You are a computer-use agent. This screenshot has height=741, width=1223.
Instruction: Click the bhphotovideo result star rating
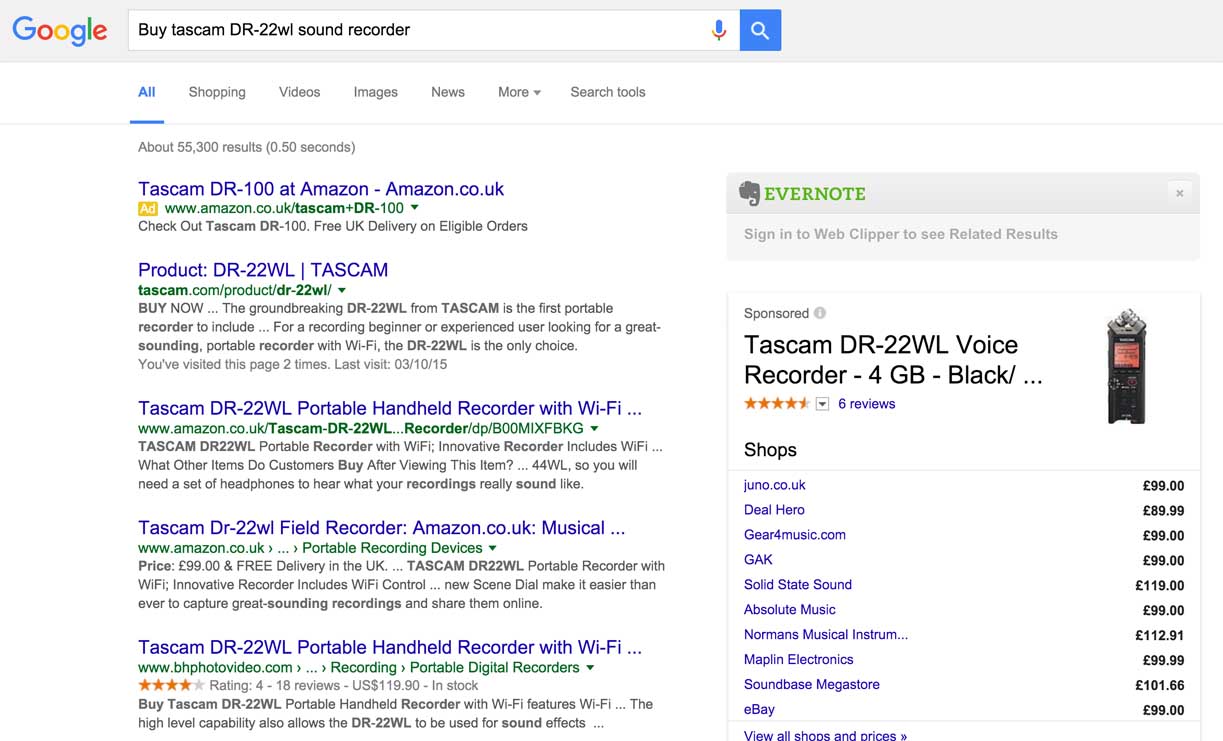click(171, 685)
